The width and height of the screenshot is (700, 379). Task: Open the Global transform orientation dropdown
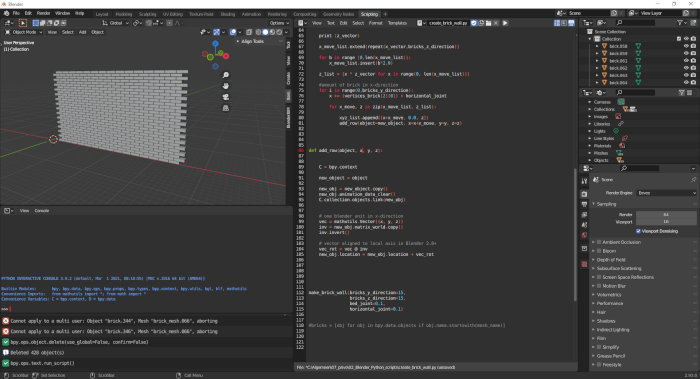click(116, 23)
